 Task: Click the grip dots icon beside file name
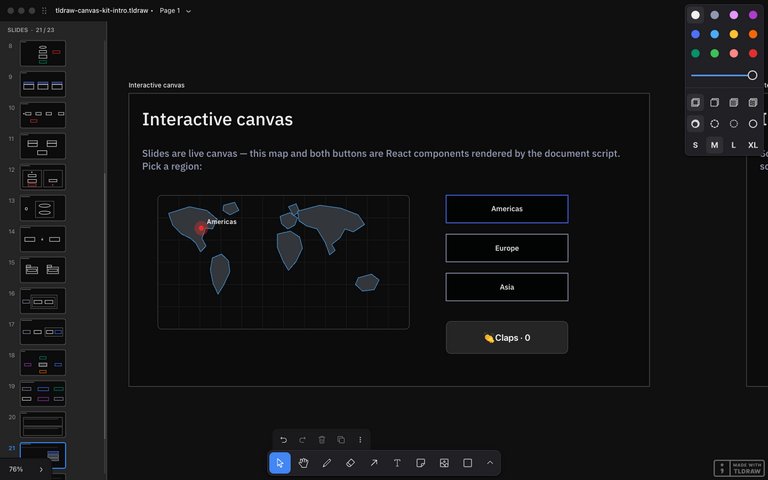click(x=44, y=10)
